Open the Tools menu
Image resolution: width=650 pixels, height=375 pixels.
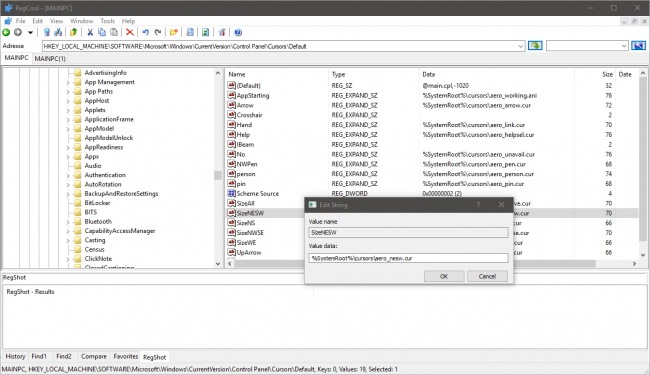[107, 21]
